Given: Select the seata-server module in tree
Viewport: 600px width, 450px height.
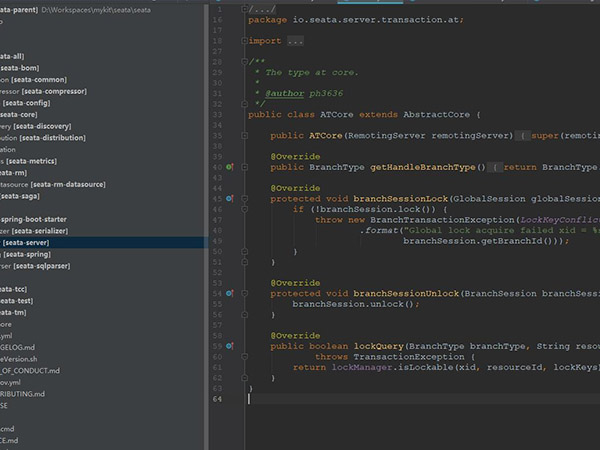Looking at the screenshot, I should click(x=25, y=242).
